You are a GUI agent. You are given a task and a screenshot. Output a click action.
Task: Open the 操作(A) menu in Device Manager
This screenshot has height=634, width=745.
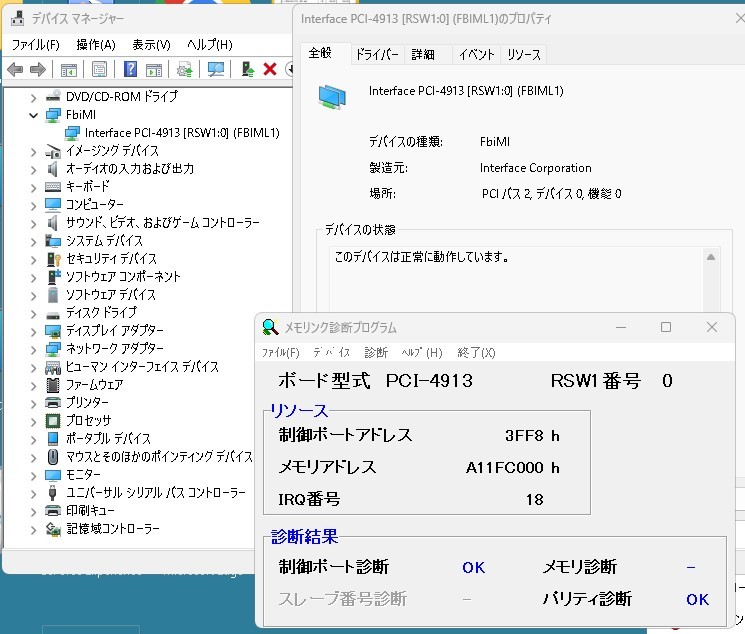(x=96, y=45)
